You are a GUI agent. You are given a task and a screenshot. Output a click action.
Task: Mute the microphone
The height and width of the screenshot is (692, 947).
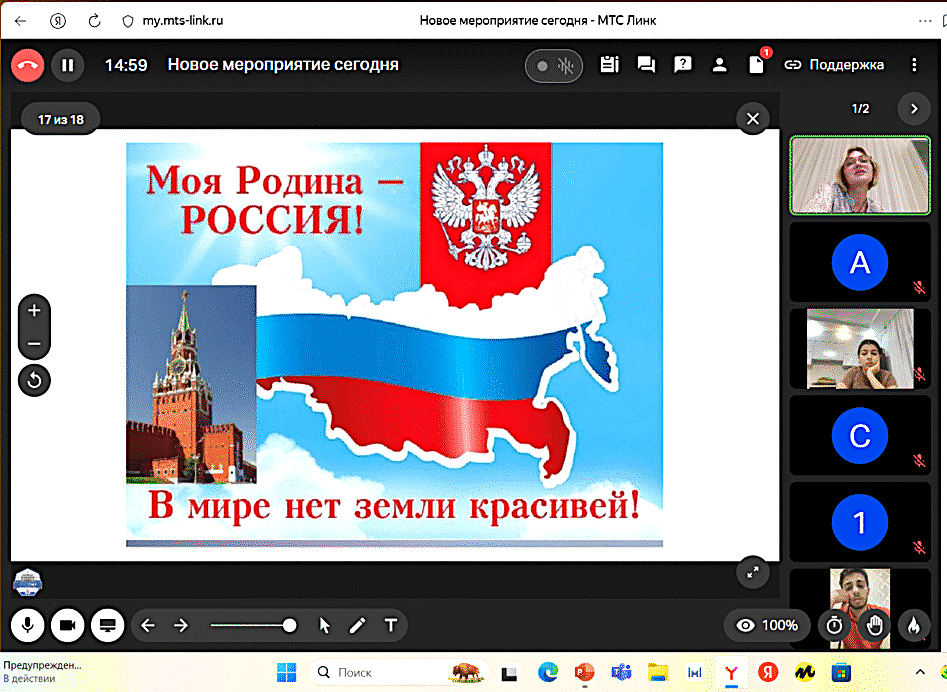[x=27, y=625]
